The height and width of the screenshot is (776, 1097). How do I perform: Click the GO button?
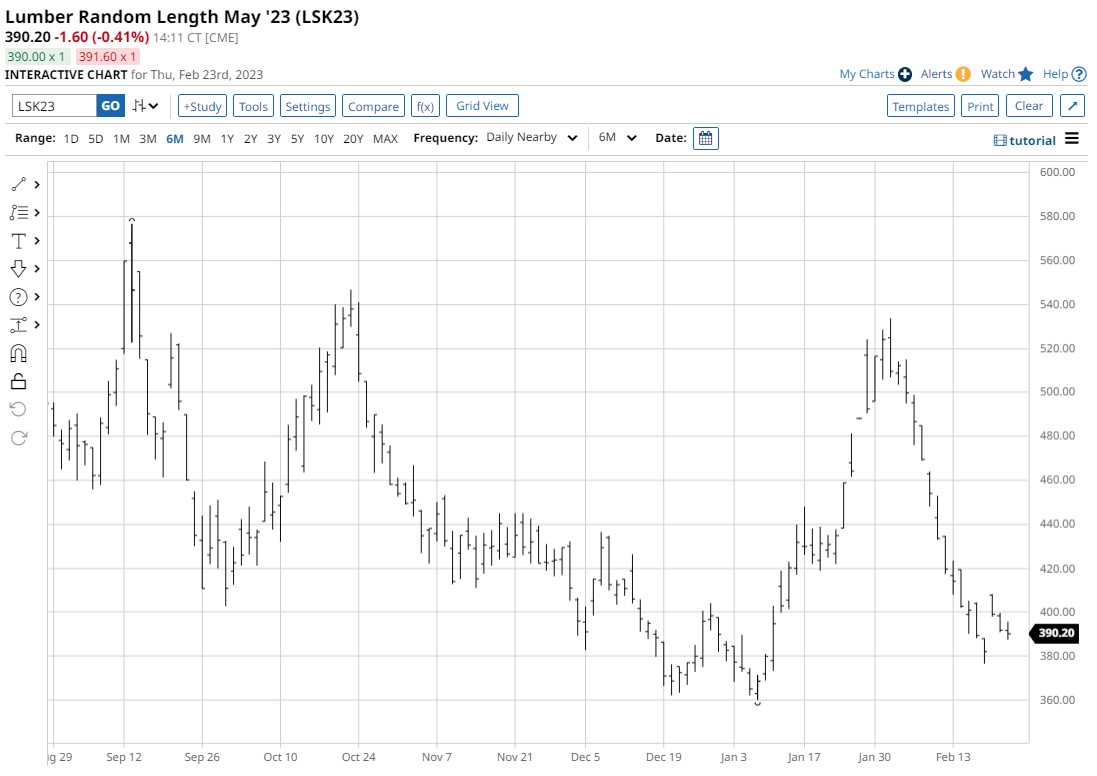click(x=111, y=106)
